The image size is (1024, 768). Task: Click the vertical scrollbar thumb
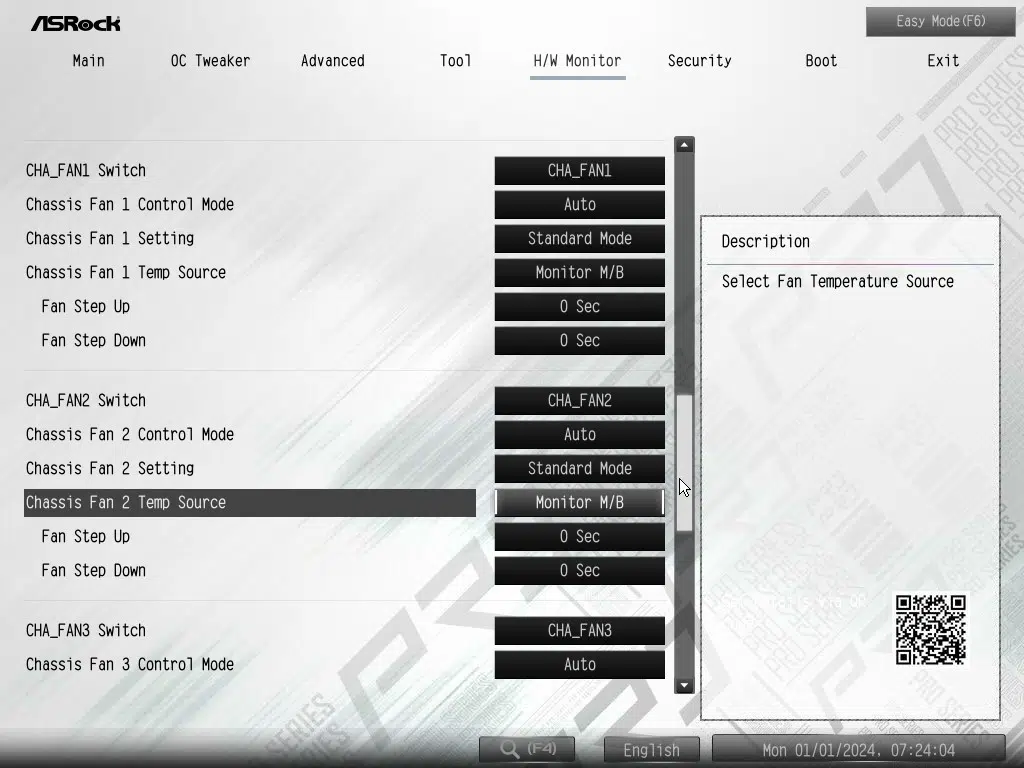click(684, 462)
